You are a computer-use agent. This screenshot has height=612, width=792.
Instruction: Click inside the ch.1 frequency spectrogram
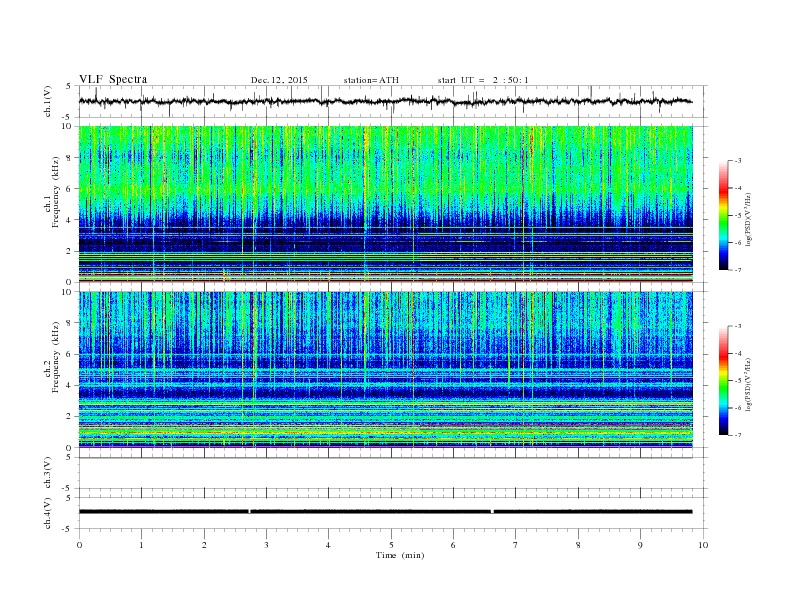(x=386, y=204)
